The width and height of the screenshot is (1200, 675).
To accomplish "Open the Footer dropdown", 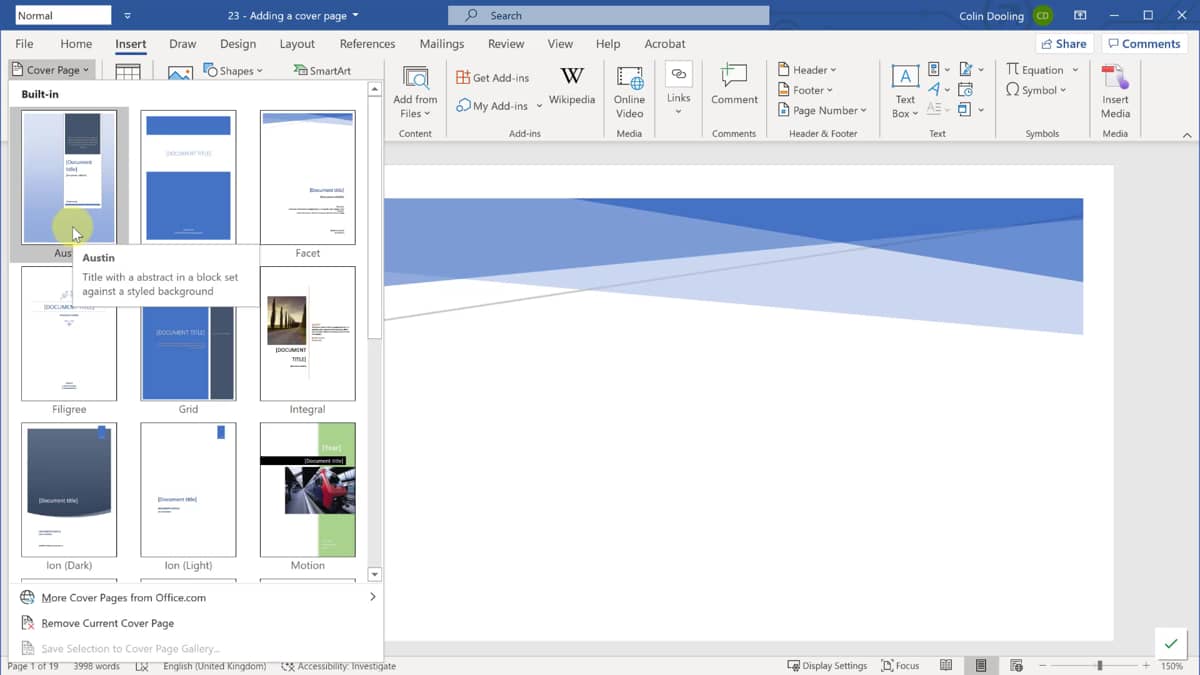I will coord(806,90).
